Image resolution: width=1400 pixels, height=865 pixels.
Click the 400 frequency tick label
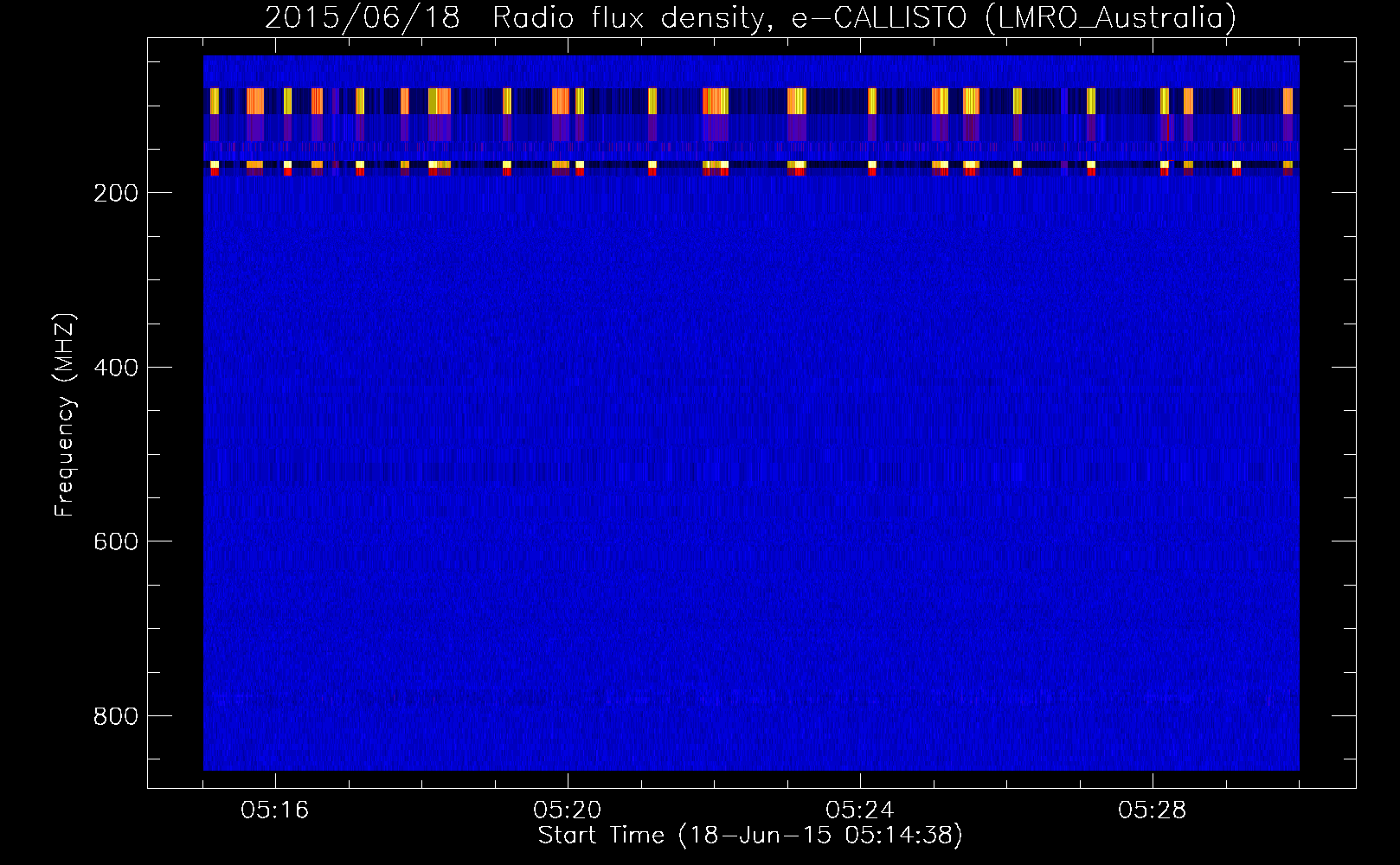[116, 368]
